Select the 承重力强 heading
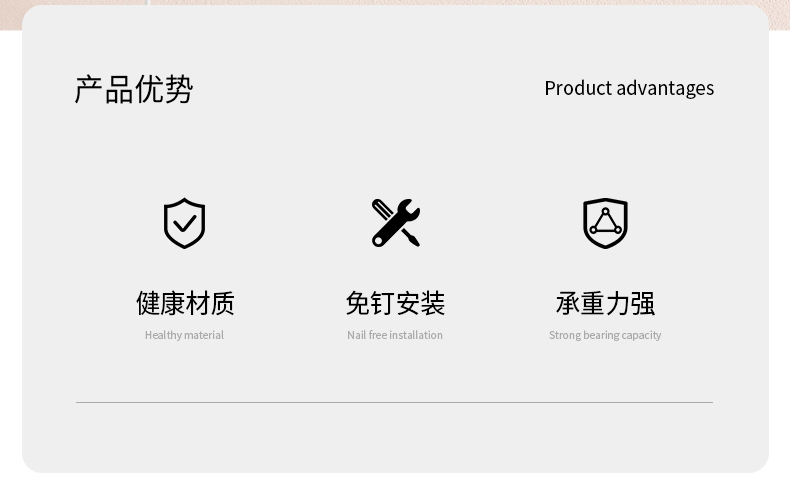 [605, 303]
